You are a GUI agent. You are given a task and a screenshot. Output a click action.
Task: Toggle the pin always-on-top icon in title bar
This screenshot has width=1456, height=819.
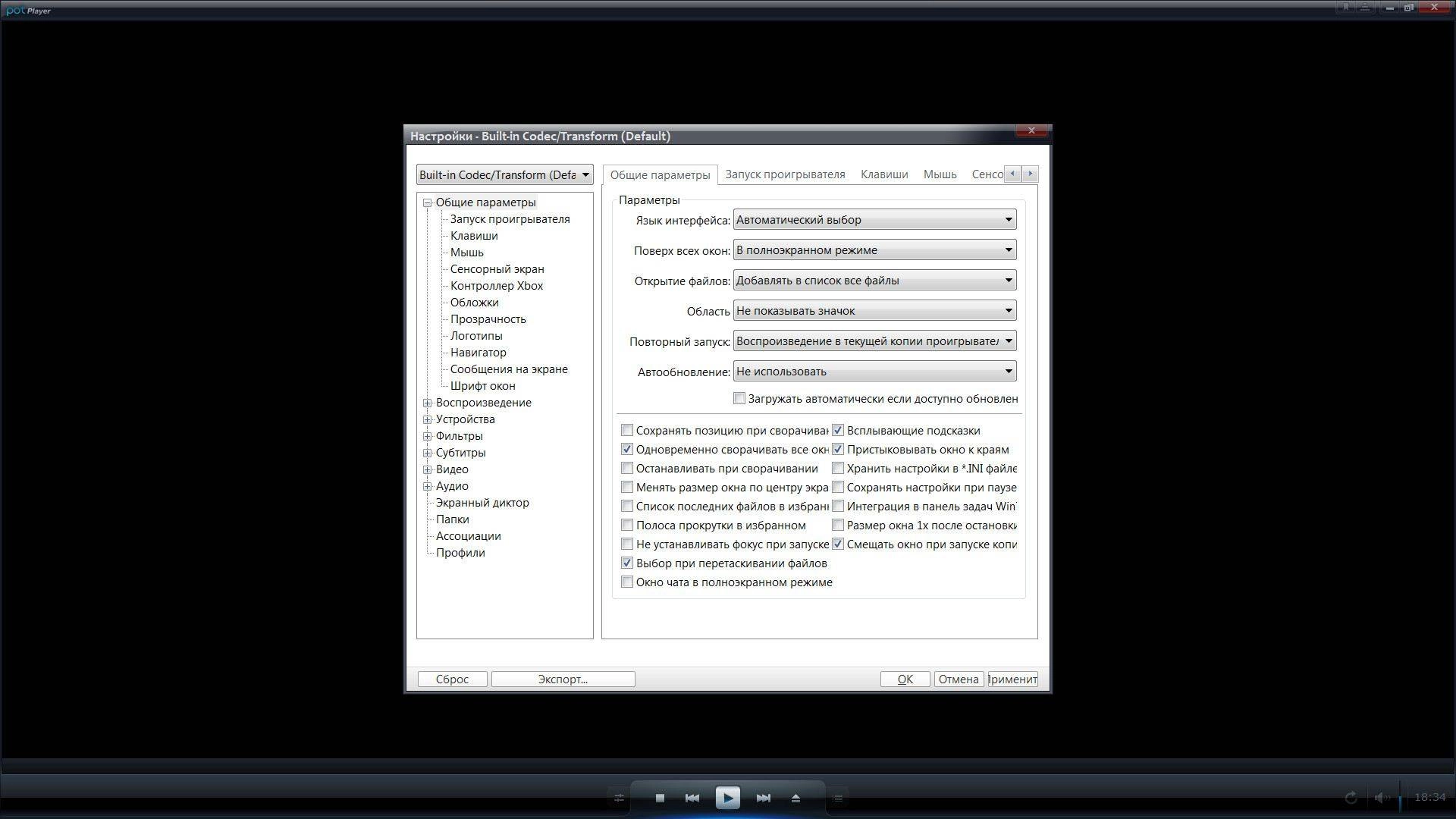[x=1346, y=8]
